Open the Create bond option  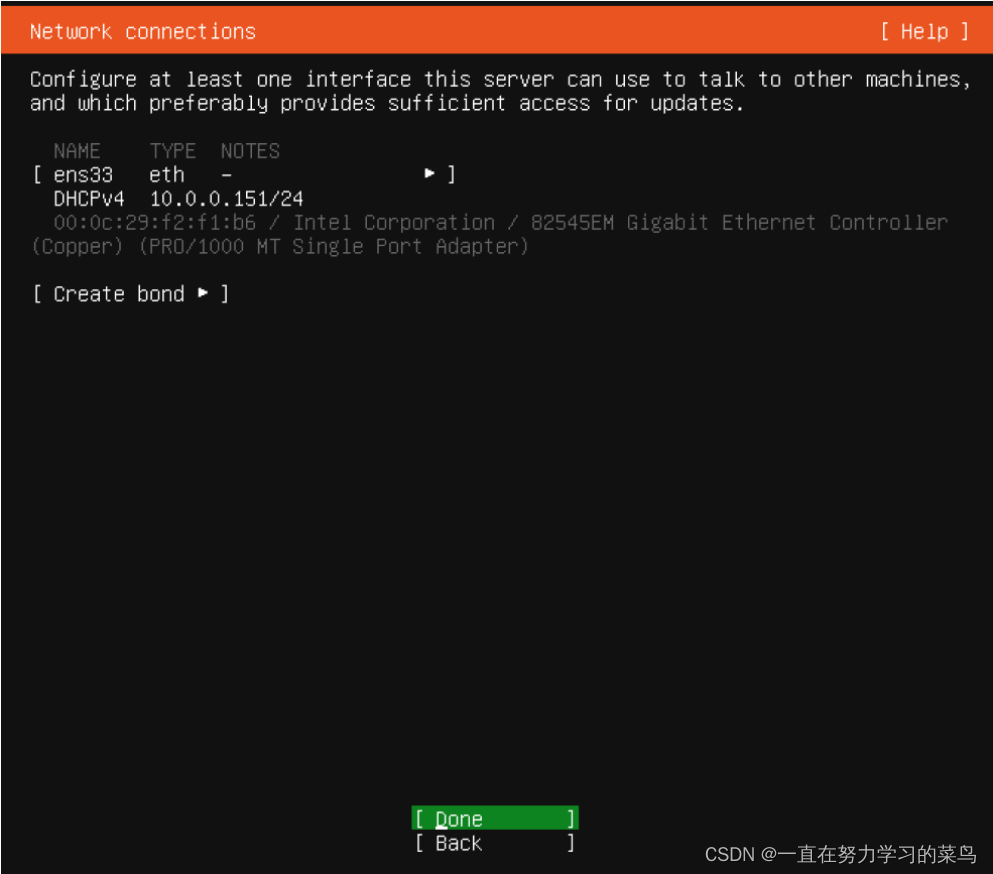[x=130, y=294]
